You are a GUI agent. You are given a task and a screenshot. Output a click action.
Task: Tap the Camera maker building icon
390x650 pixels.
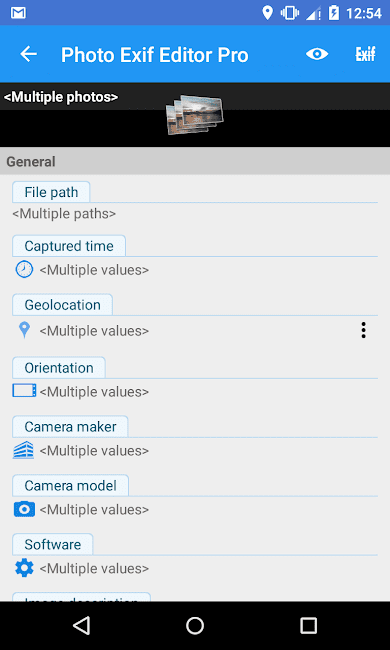(x=24, y=450)
